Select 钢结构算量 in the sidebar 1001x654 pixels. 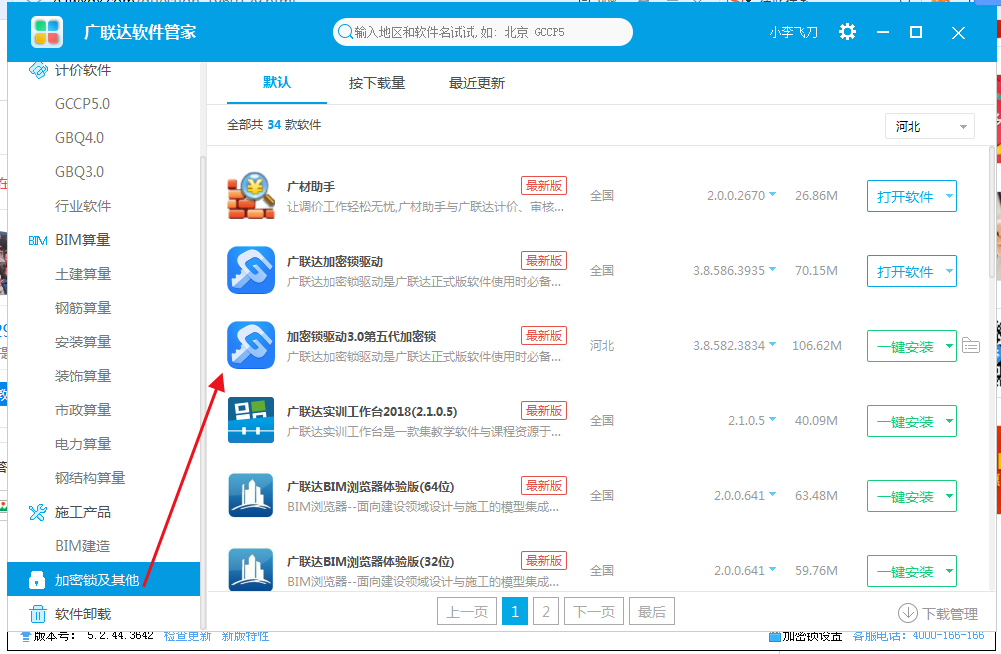(90, 478)
